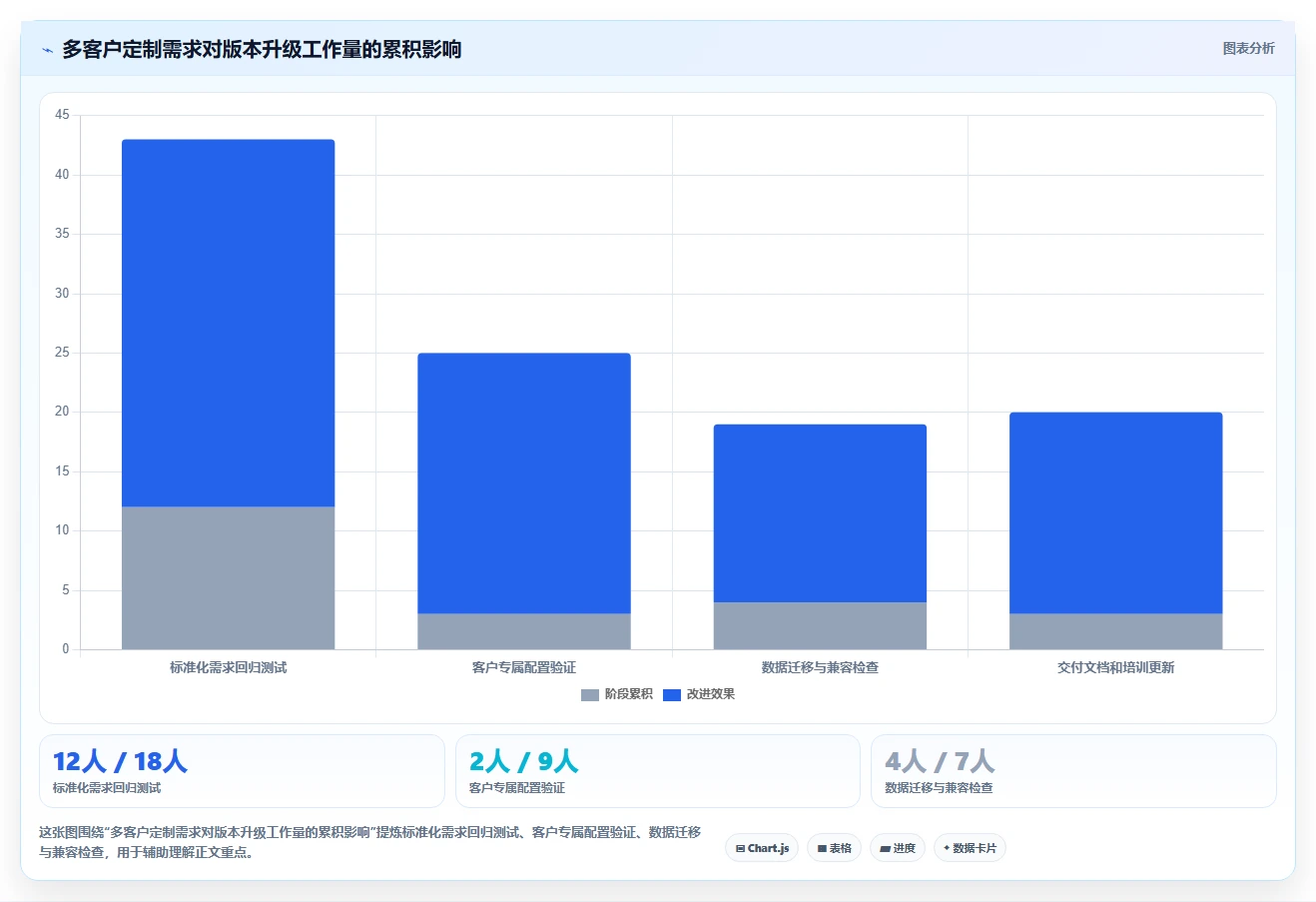
Task: Toggle the 阶段累积 legend gray swatch
Action: pyautogui.click(x=589, y=694)
